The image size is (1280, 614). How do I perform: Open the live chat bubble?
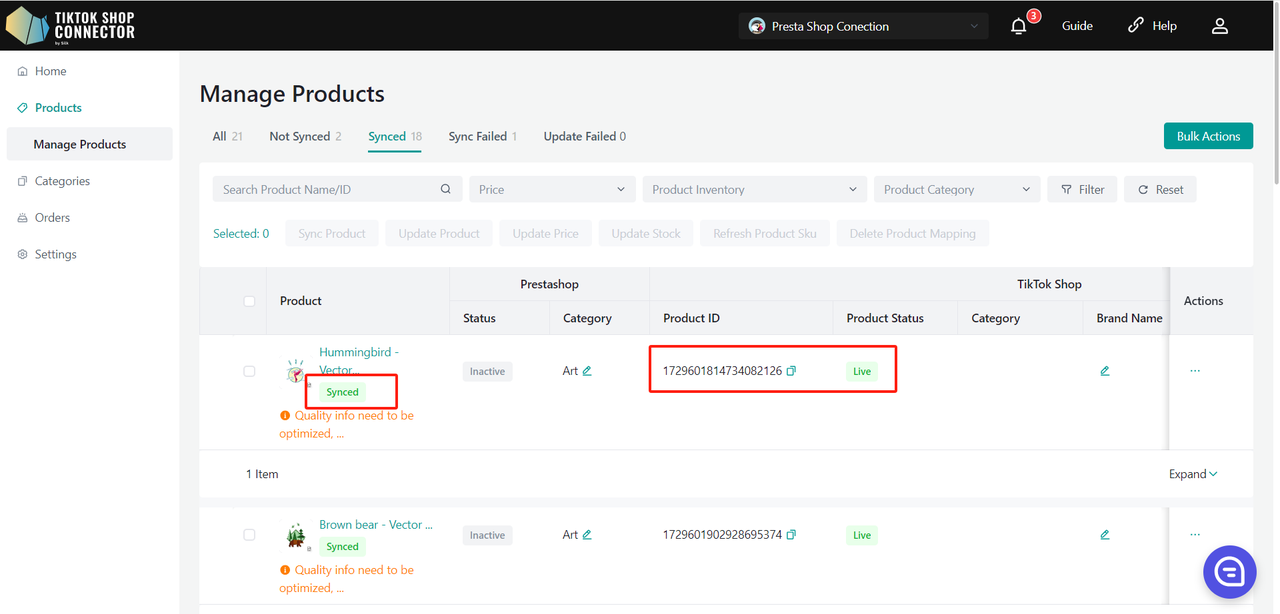pos(1229,572)
